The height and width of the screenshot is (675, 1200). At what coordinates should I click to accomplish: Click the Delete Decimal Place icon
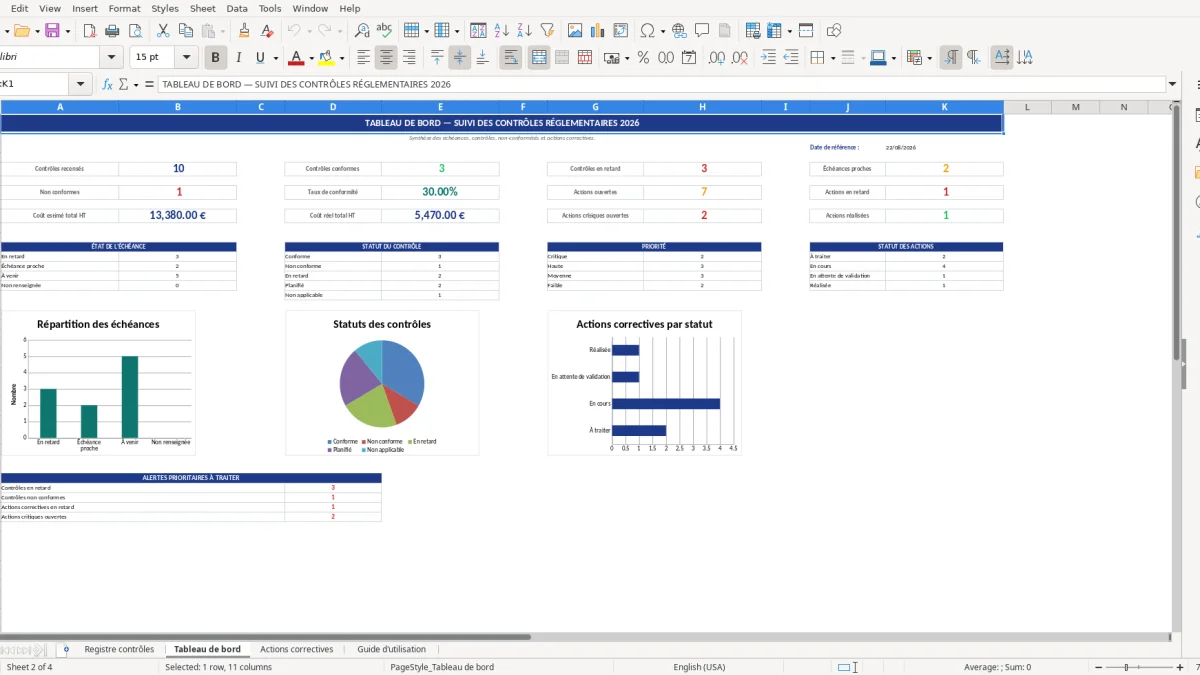pyautogui.click(x=741, y=58)
